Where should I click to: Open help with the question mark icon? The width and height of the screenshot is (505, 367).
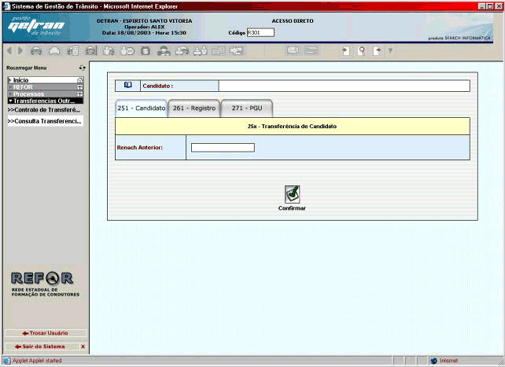(390, 51)
